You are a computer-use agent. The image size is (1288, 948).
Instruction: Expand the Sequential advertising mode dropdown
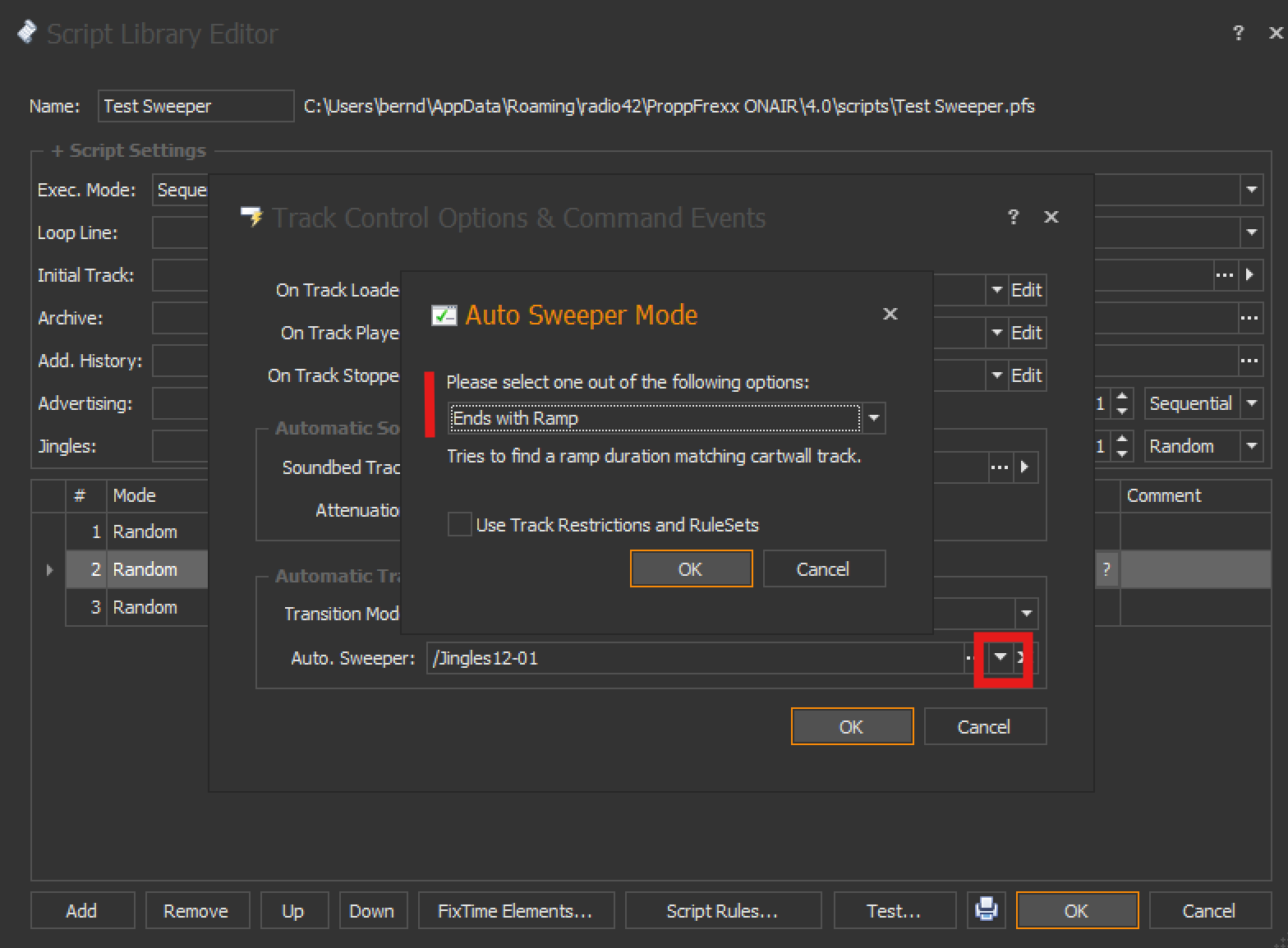point(1252,403)
